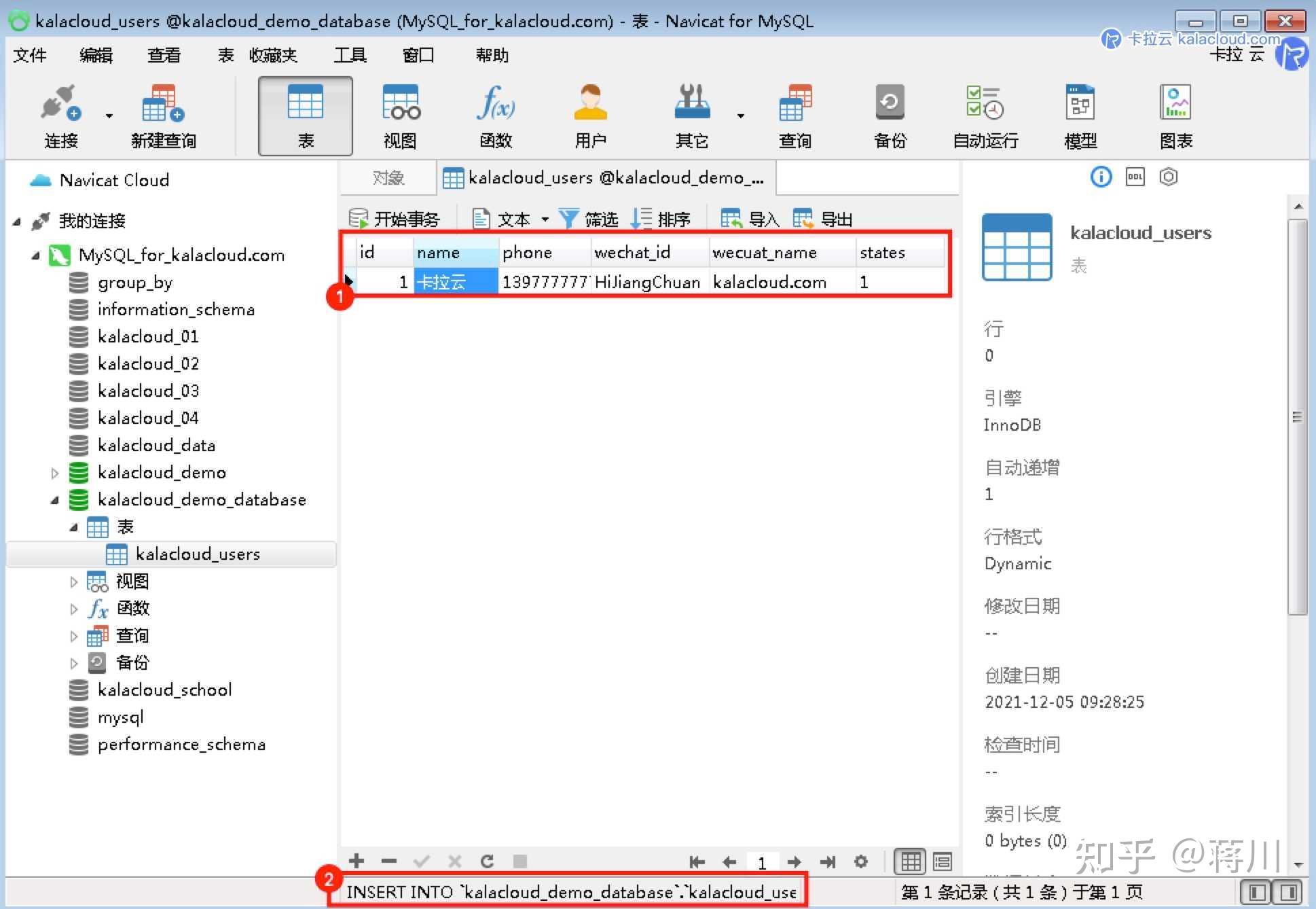The width and height of the screenshot is (1316, 909).
Task: Open the 备份 (Backup) toolbar icon
Action: point(890,115)
